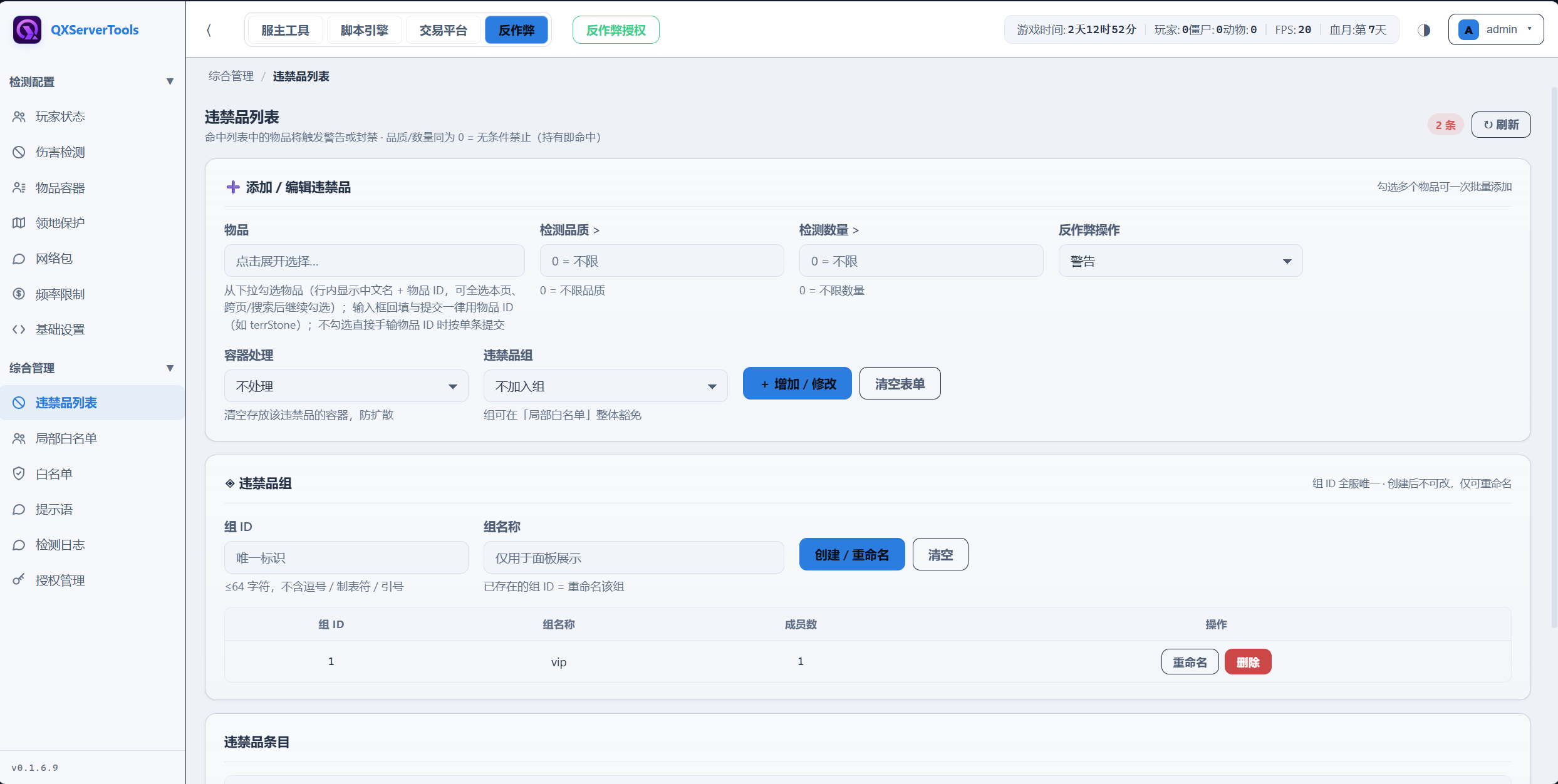Screen dimensions: 1558x784
Task: Click the 授权管理 key icon
Action: coord(19,580)
